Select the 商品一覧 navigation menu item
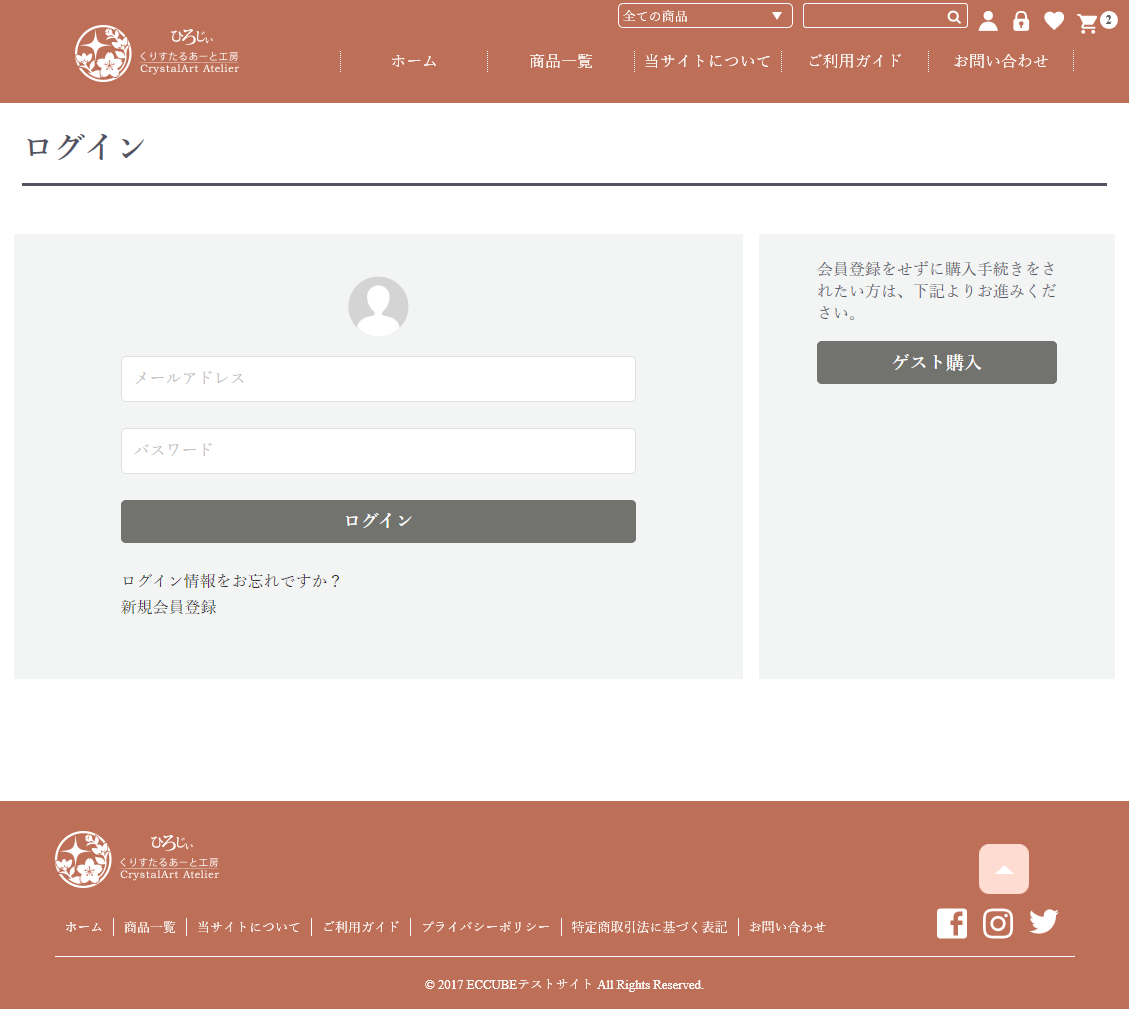Screen dimensions: 1129x1009 pyautogui.click(x=561, y=62)
